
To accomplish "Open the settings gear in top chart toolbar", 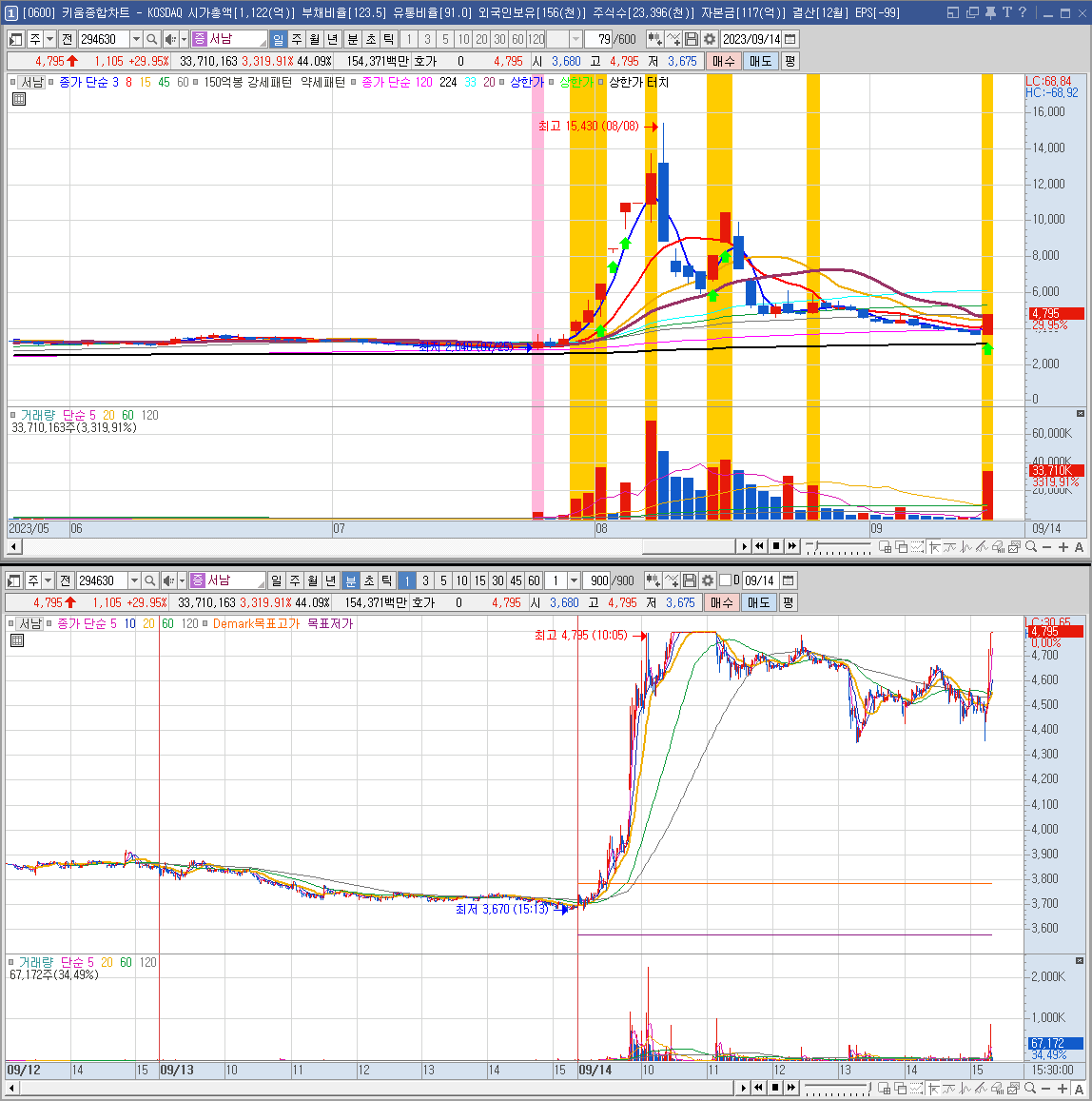I will click(x=710, y=39).
